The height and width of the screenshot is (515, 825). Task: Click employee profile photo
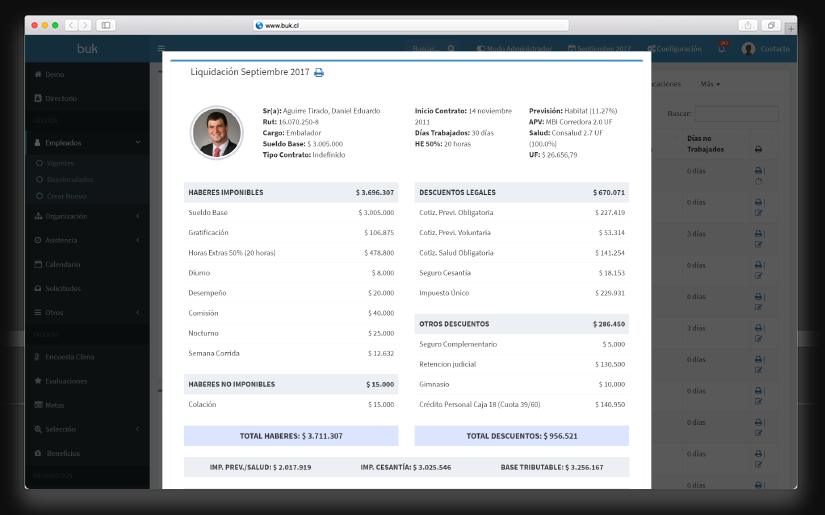click(x=216, y=132)
